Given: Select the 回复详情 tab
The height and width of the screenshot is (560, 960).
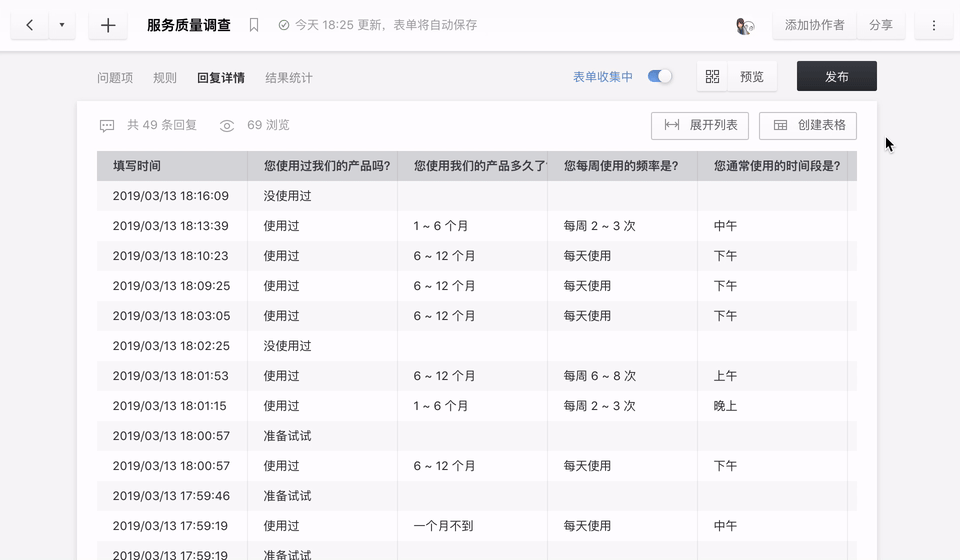Looking at the screenshot, I should tap(221, 78).
